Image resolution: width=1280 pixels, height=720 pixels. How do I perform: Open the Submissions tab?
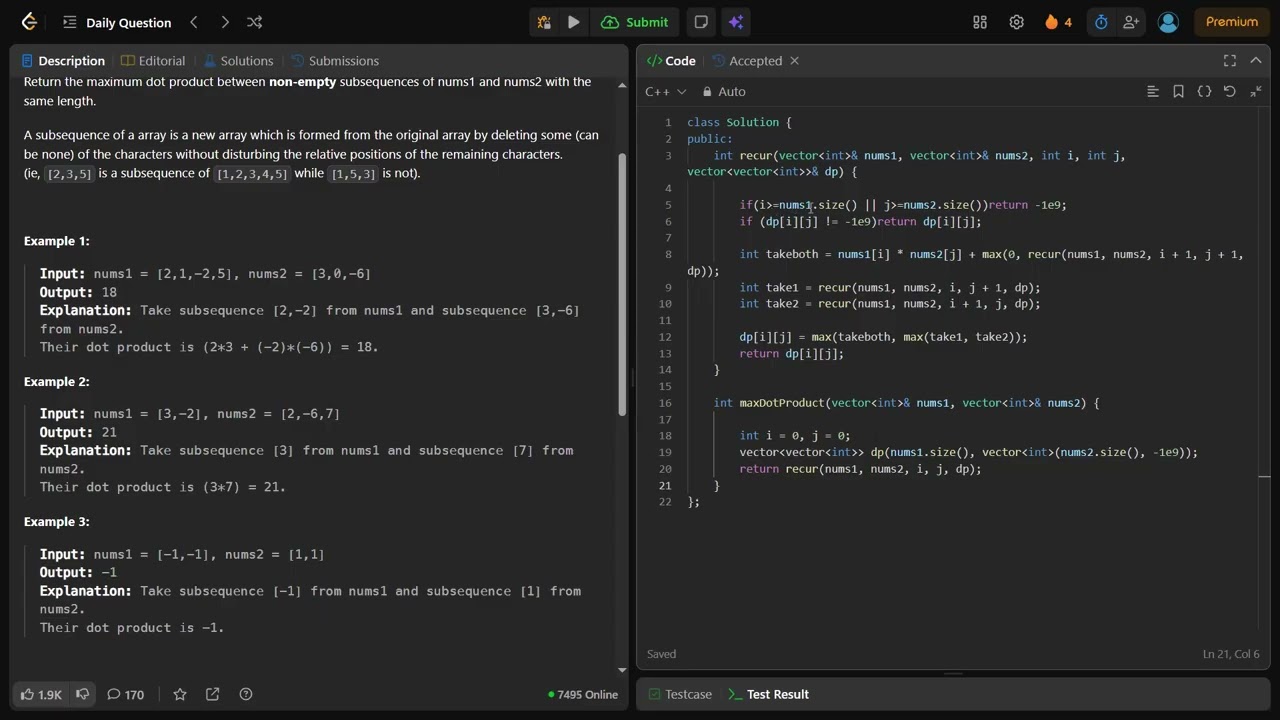pyautogui.click(x=335, y=61)
